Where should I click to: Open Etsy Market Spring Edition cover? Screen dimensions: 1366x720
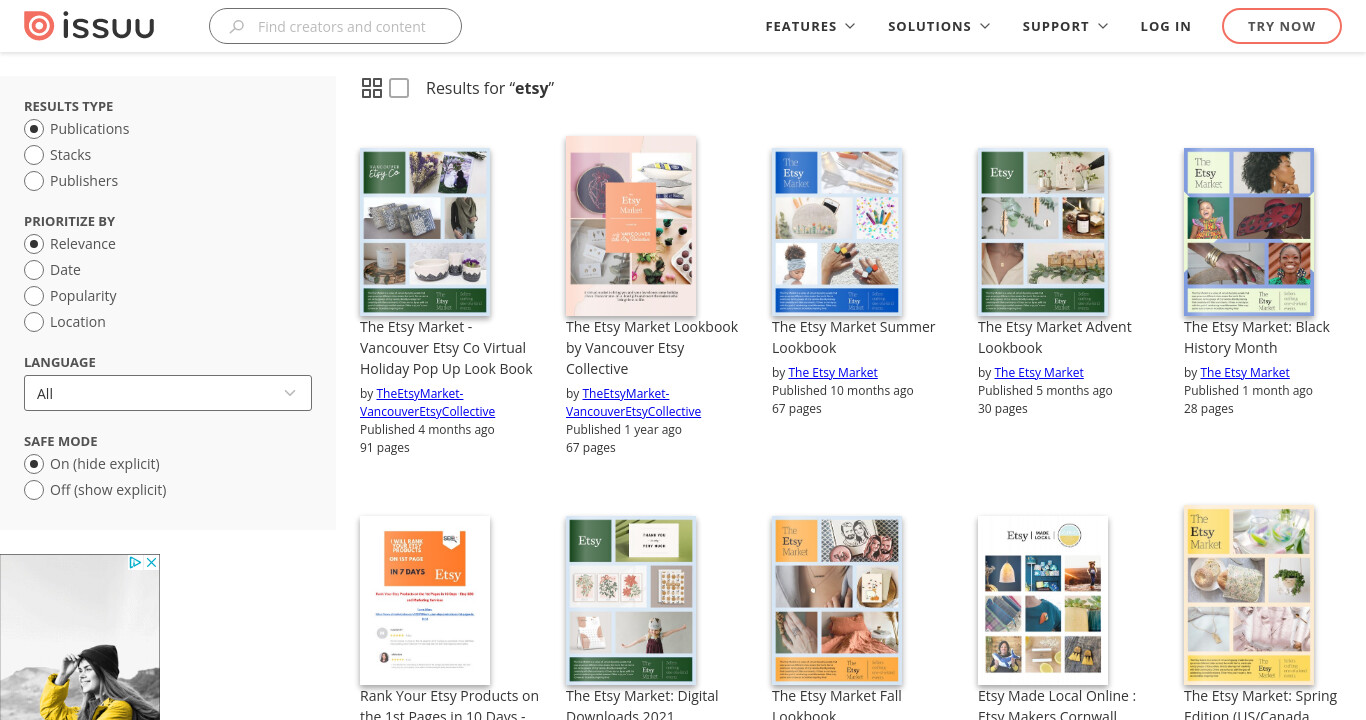pos(1249,595)
